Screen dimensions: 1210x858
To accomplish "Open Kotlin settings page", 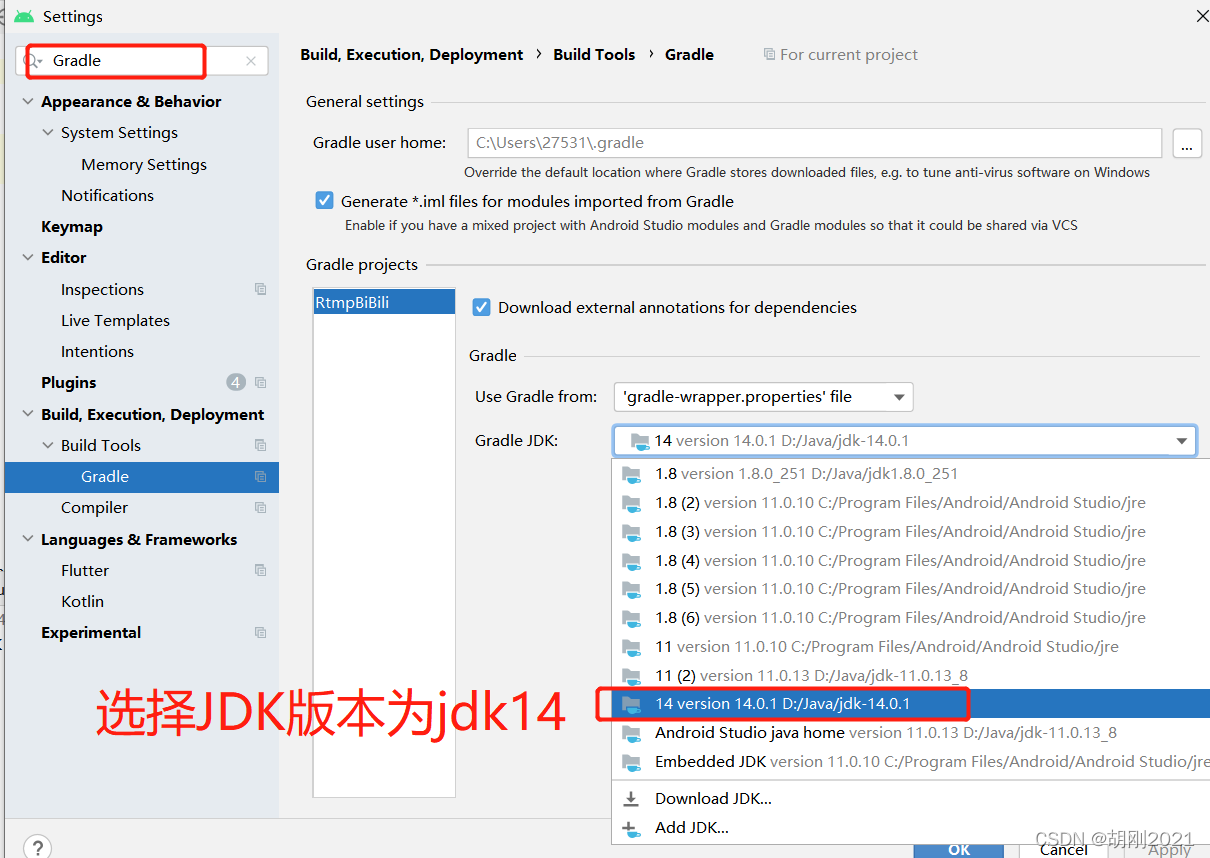I will point(82,601).
